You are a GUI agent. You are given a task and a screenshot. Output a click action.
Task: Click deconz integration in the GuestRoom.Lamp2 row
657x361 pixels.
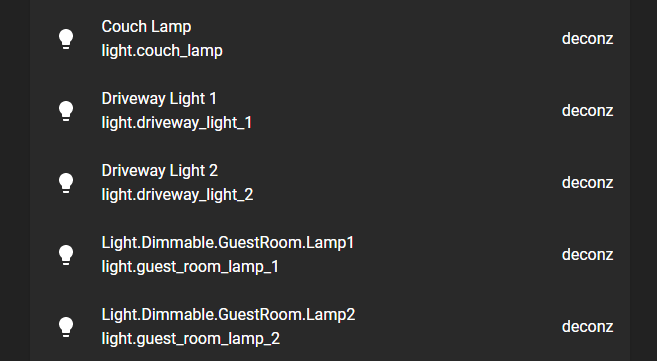(587, 327)
